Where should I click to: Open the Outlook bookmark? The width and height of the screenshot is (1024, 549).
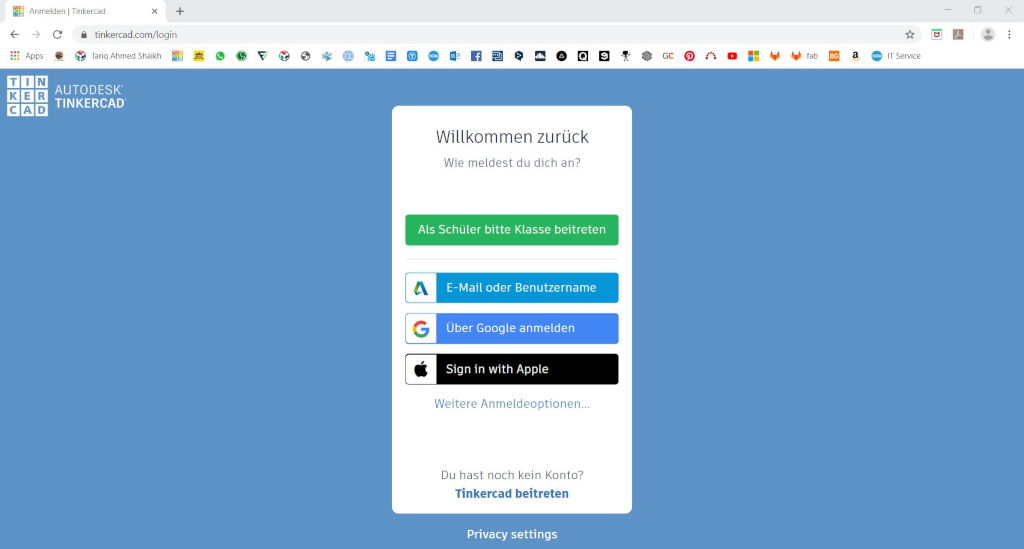[x=455, y=56]
